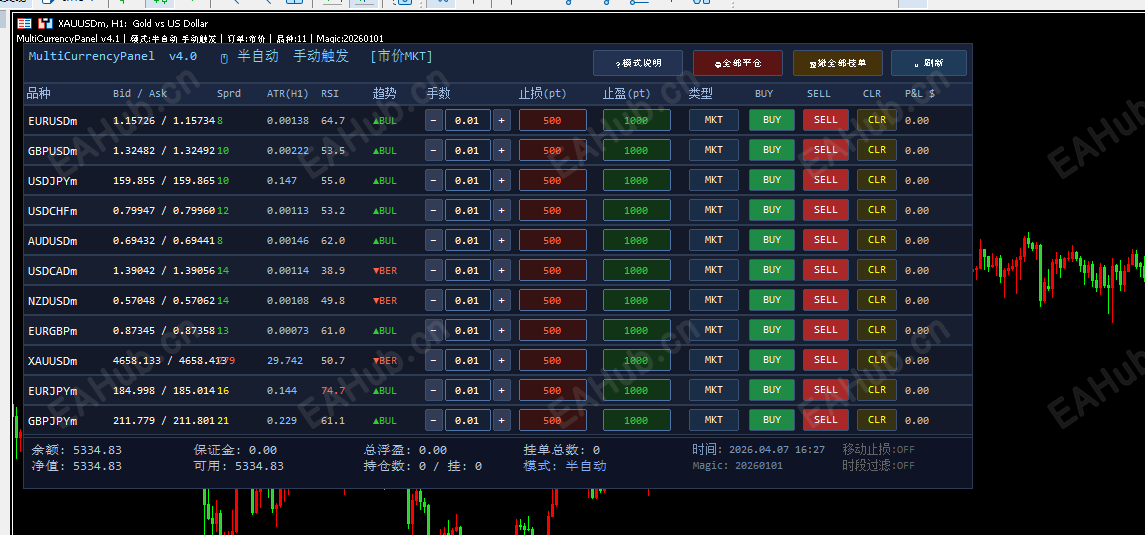This screenshot has width=1145, height=535.
Task: Increase the GBPUSDm lot size with plus
Action: 502,150
